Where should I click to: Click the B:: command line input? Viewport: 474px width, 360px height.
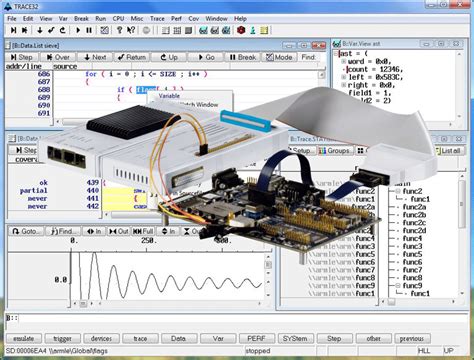pos(237,318)
